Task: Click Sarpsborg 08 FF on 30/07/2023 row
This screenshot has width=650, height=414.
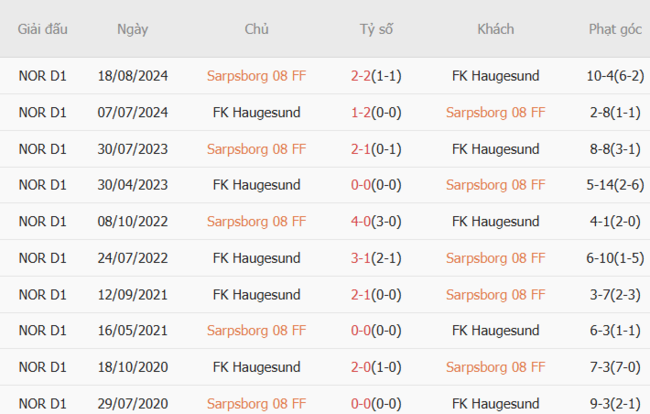Action: 256,149
